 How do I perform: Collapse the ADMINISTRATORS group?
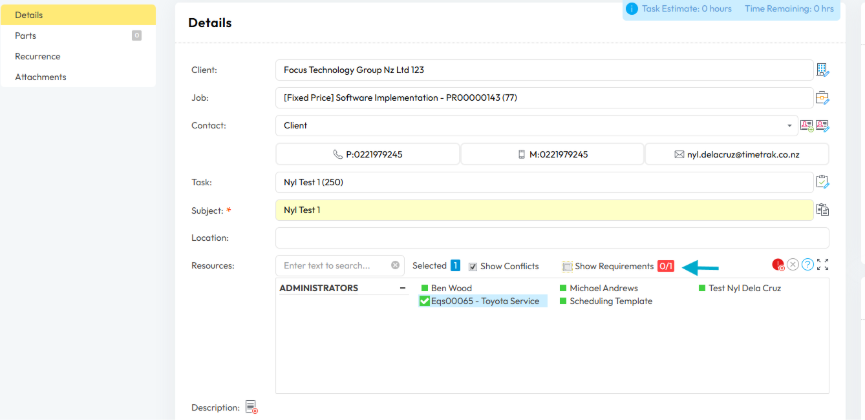(401, 288)
